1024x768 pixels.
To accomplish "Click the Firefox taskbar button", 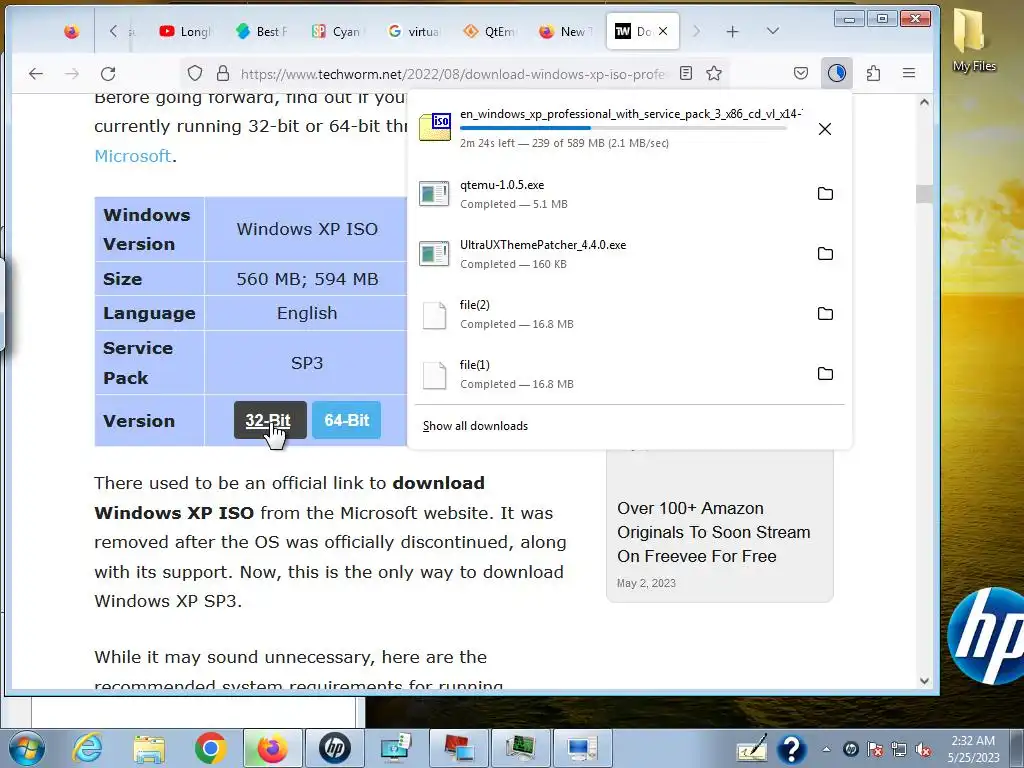I will coord(272,748).
